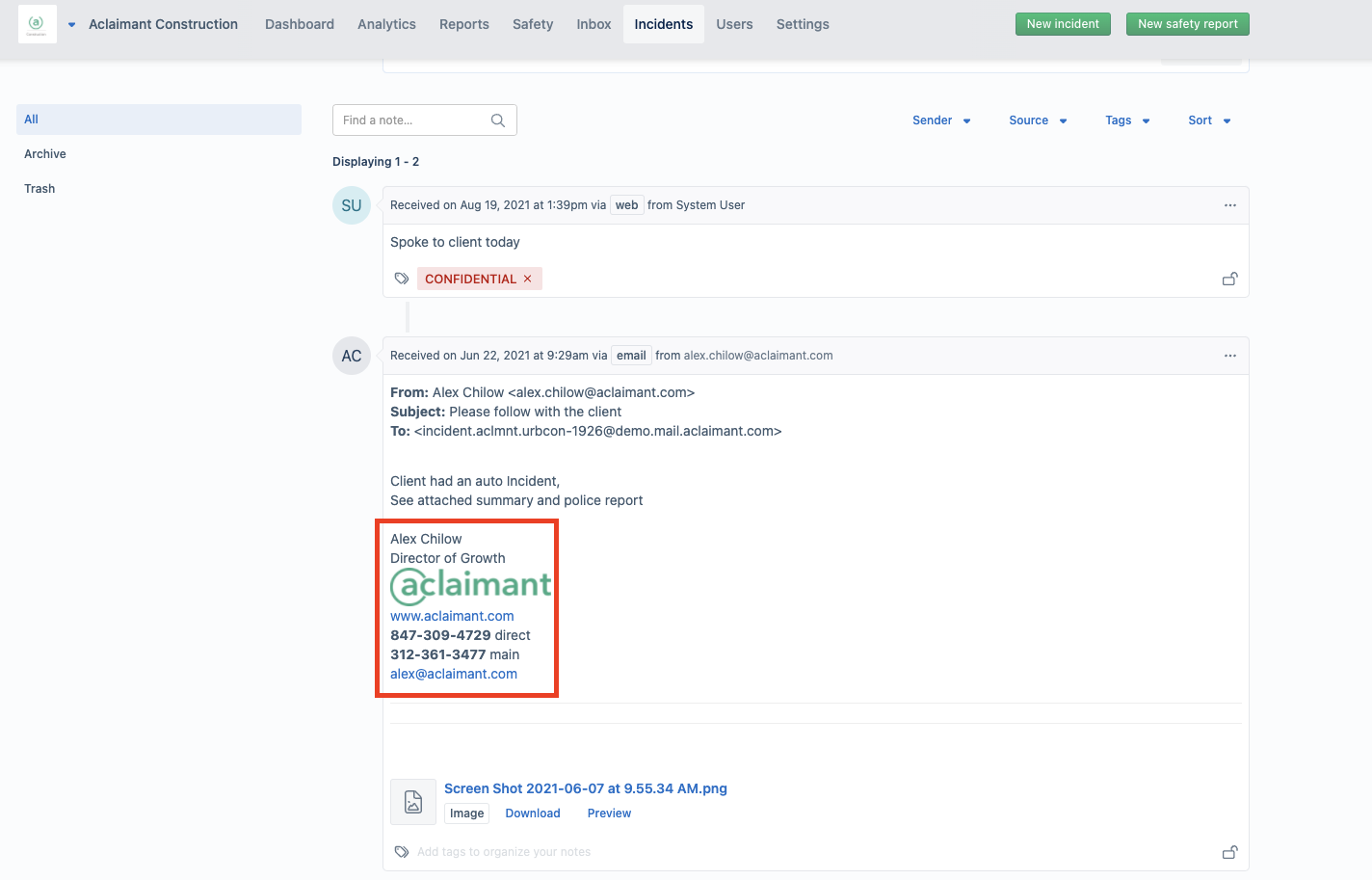Open Settings from the top navigation
The width and height of the screenshot is (1372, 880).
point(803,24)
